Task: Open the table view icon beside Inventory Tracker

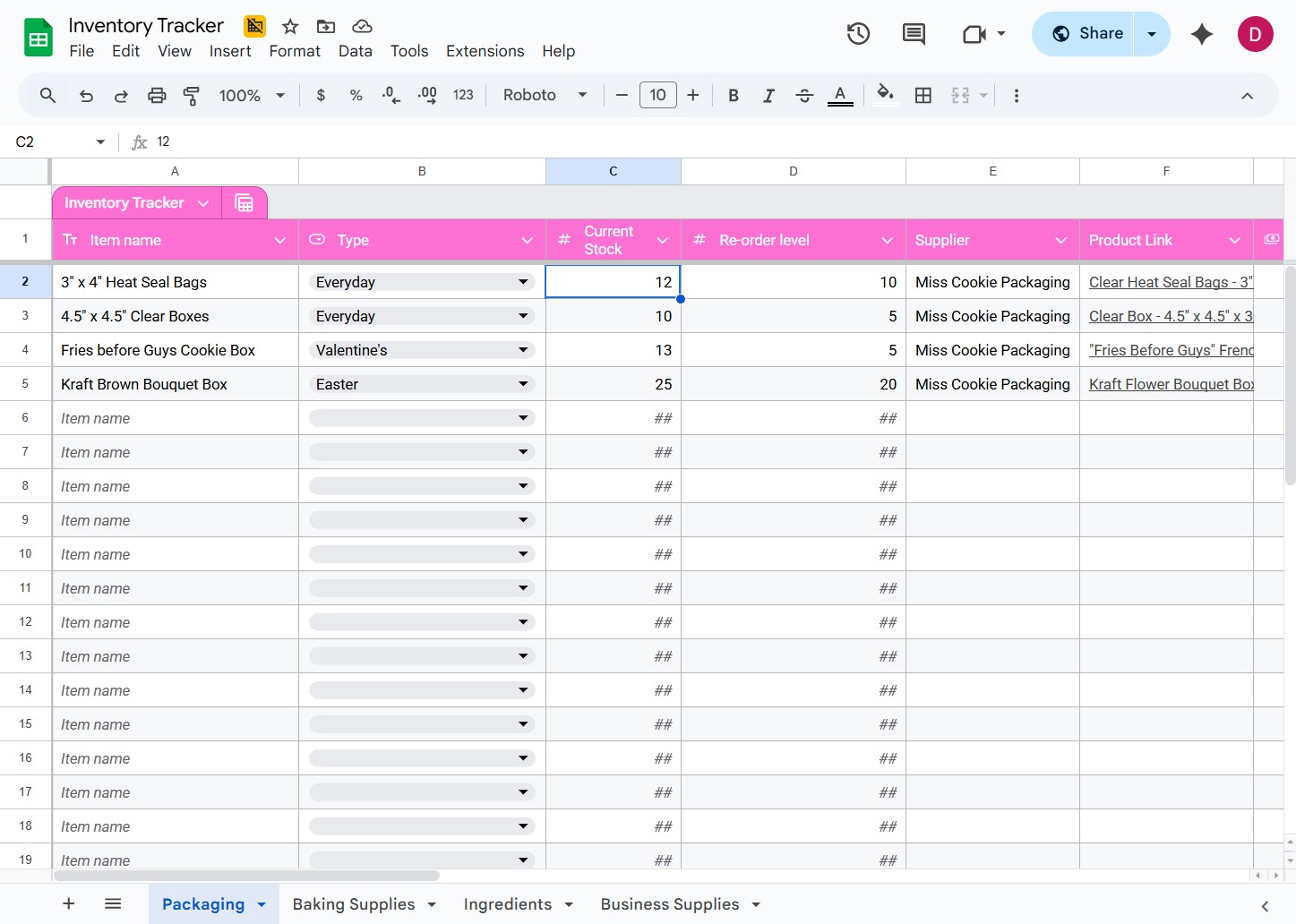Action: [x=244, y=203]
